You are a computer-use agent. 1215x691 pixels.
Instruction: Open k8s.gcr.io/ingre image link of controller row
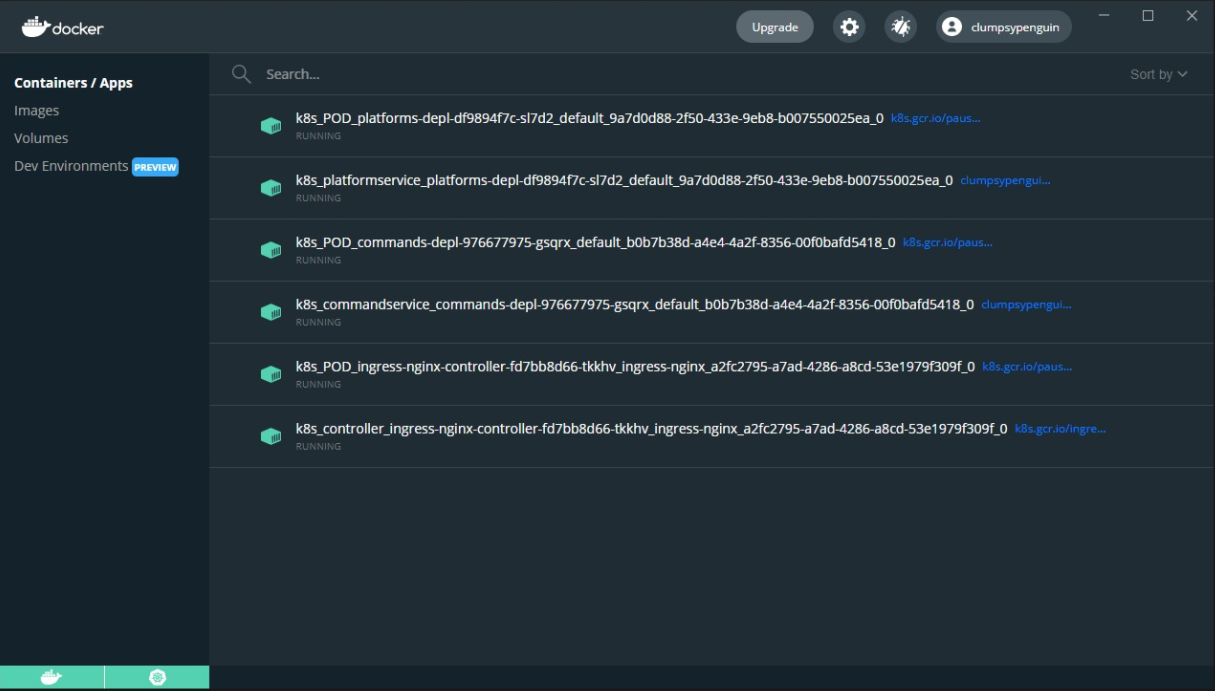click(x=1060, y=429)
